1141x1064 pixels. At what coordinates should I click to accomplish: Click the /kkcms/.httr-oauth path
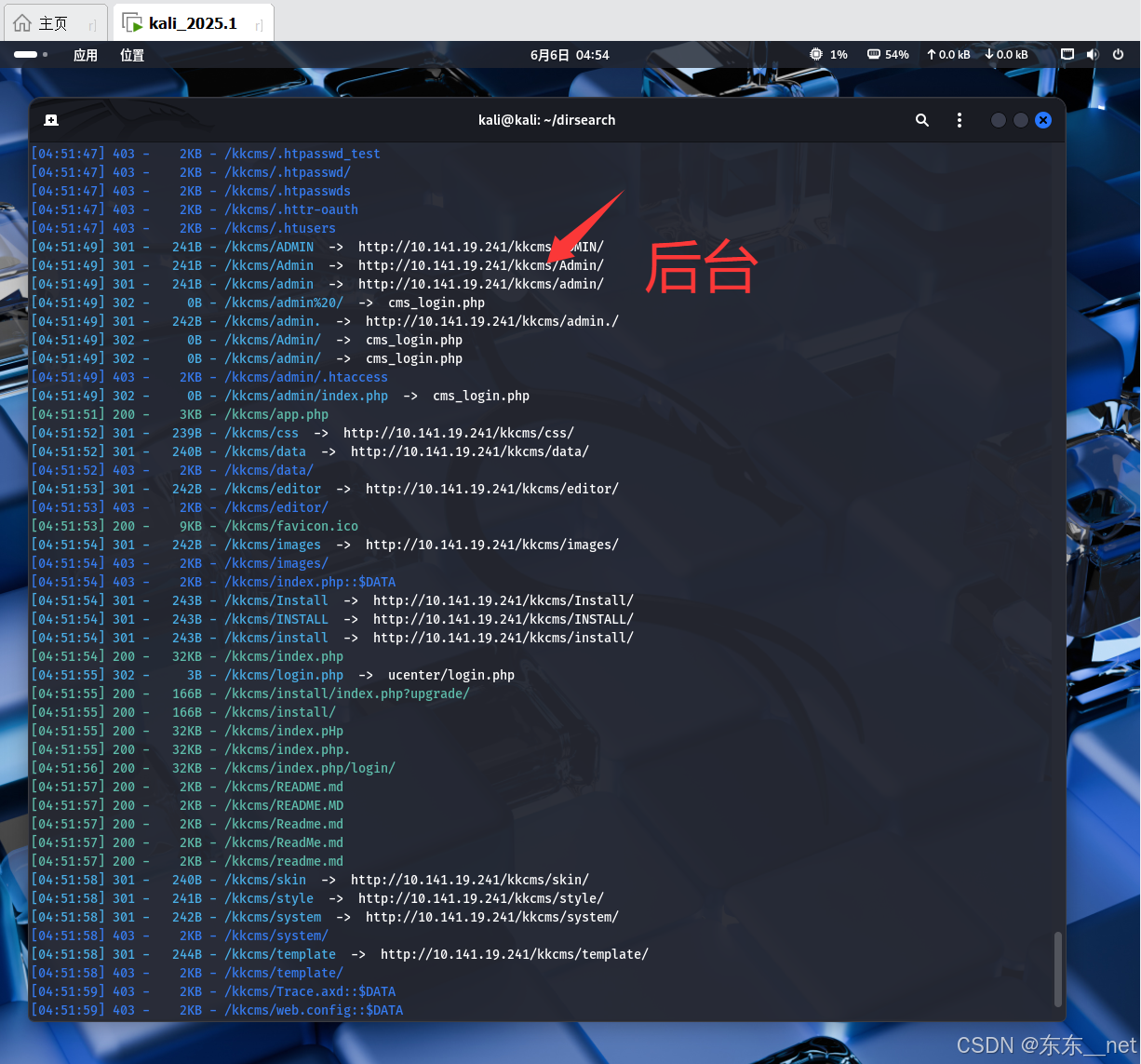point(291,209)
